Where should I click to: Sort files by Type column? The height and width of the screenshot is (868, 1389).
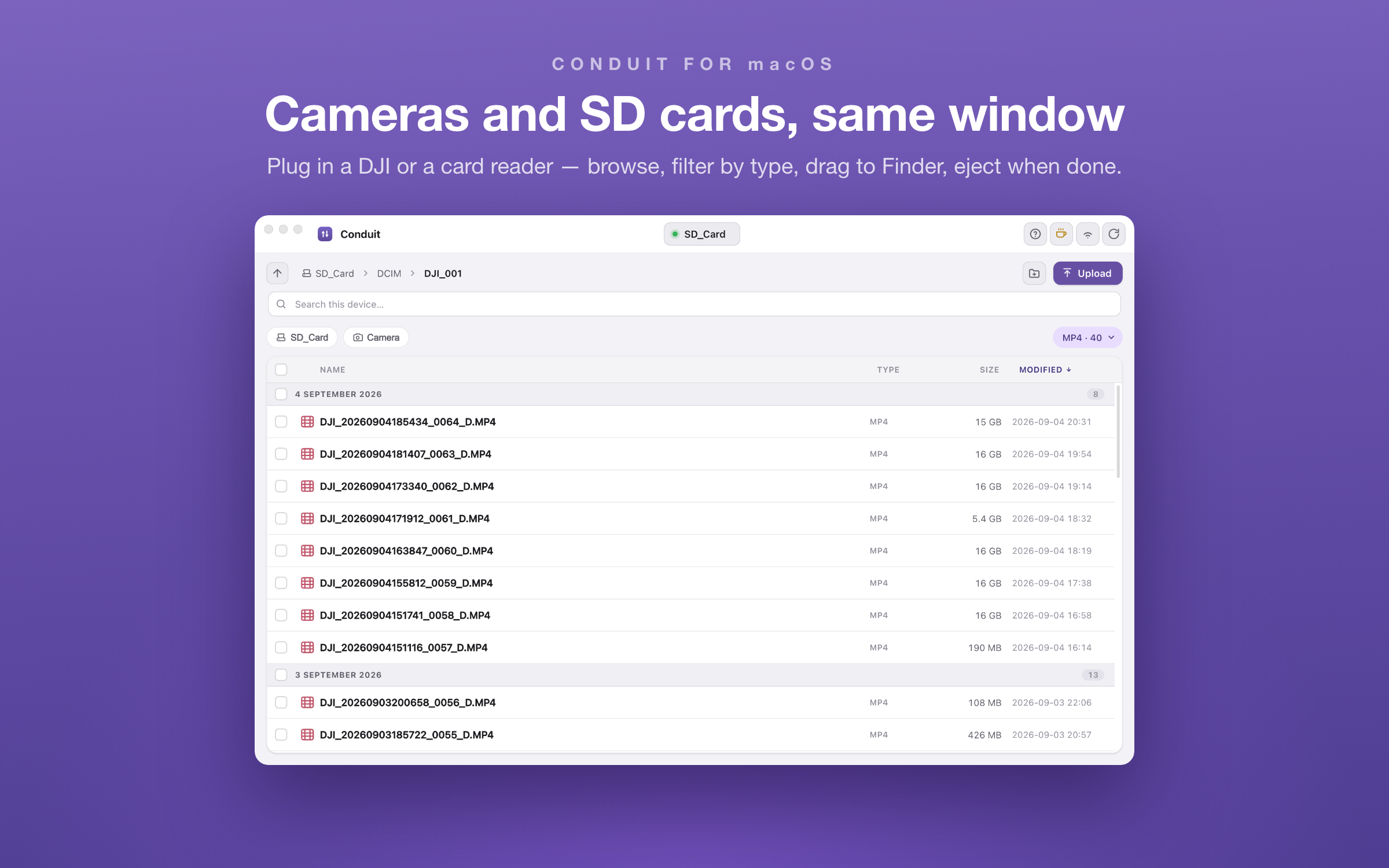click(888, 370)
